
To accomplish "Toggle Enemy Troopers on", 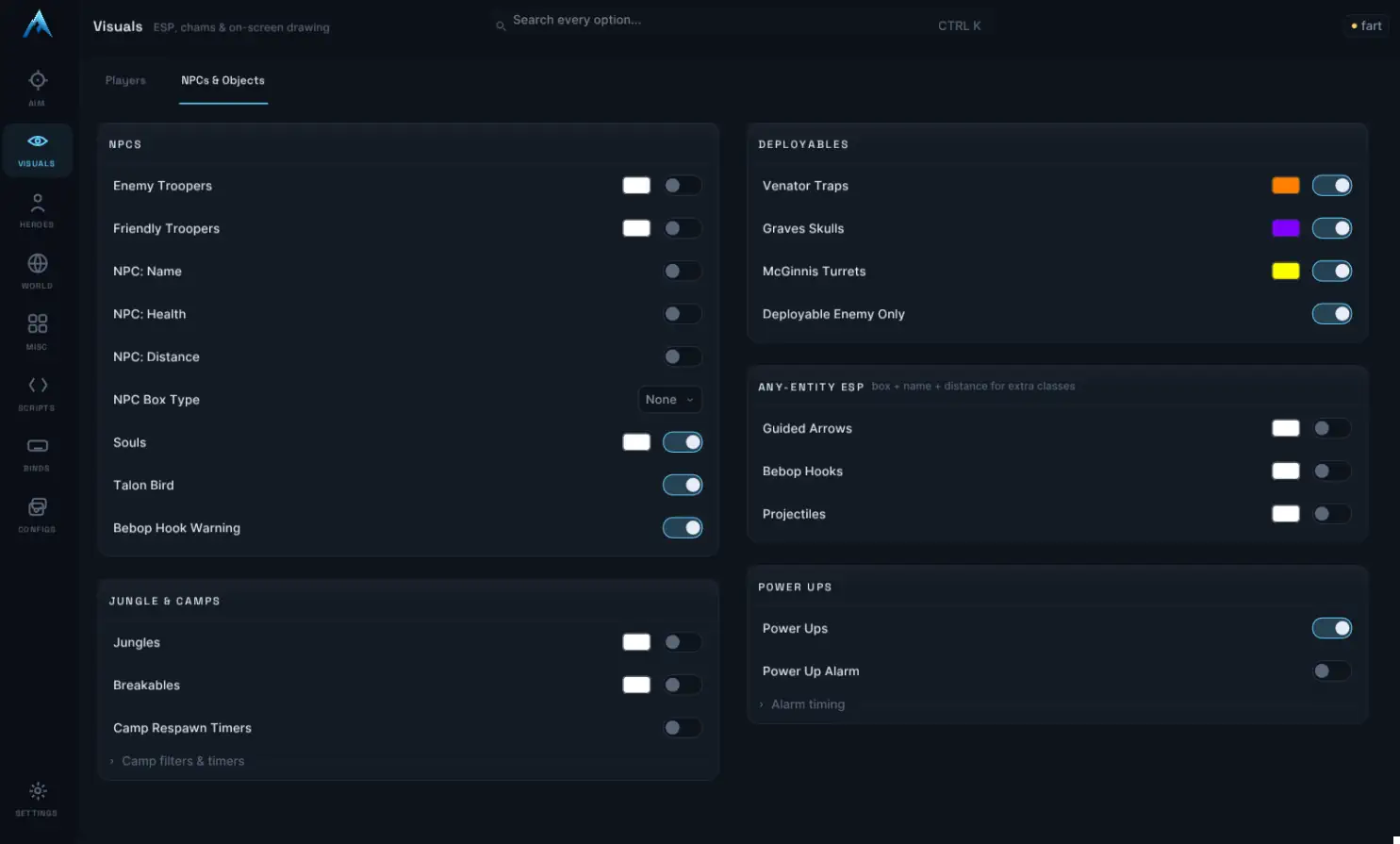I will coord(682,186).
